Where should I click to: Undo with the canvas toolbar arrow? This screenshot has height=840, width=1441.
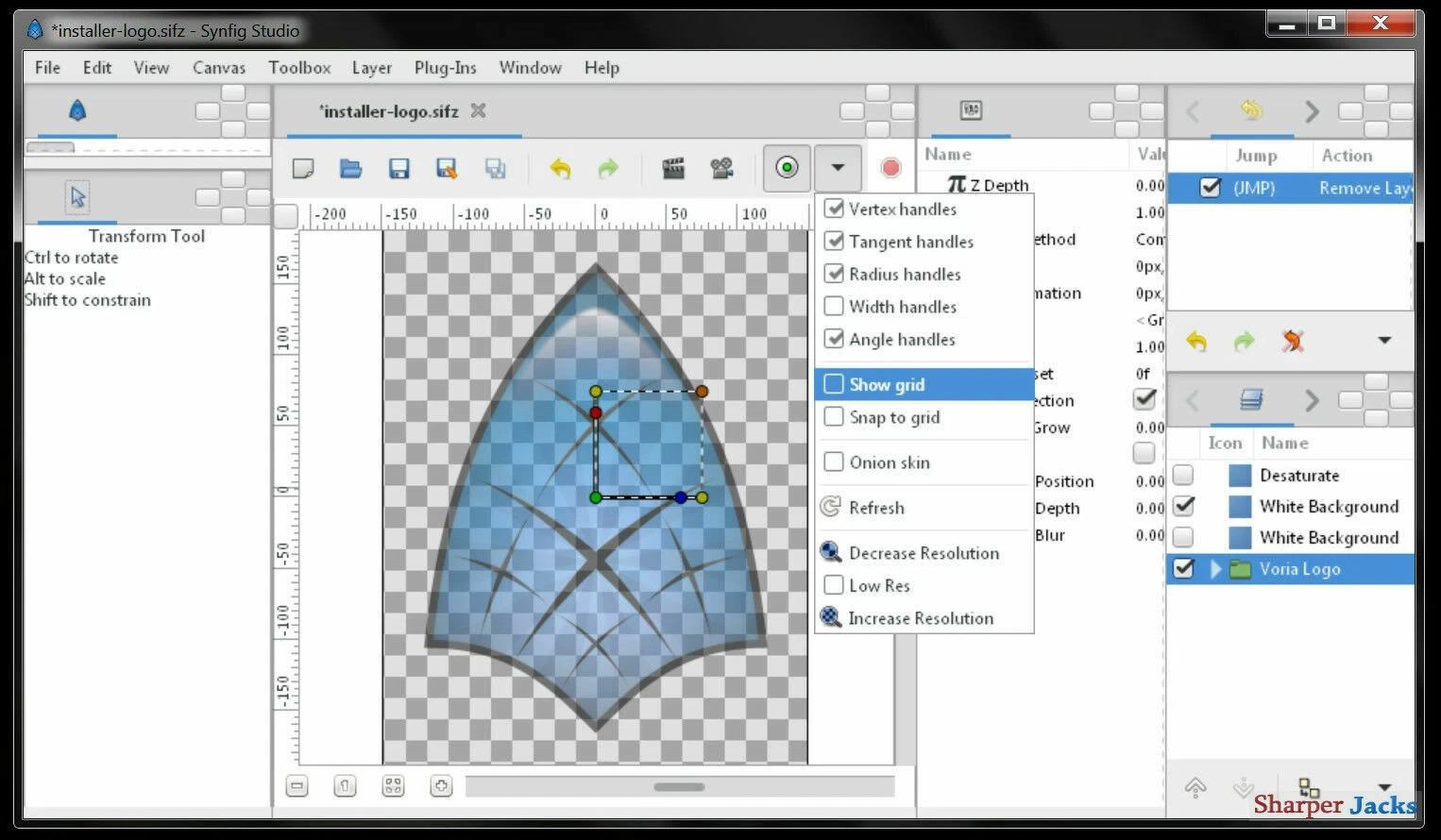[x=560, y=168]
